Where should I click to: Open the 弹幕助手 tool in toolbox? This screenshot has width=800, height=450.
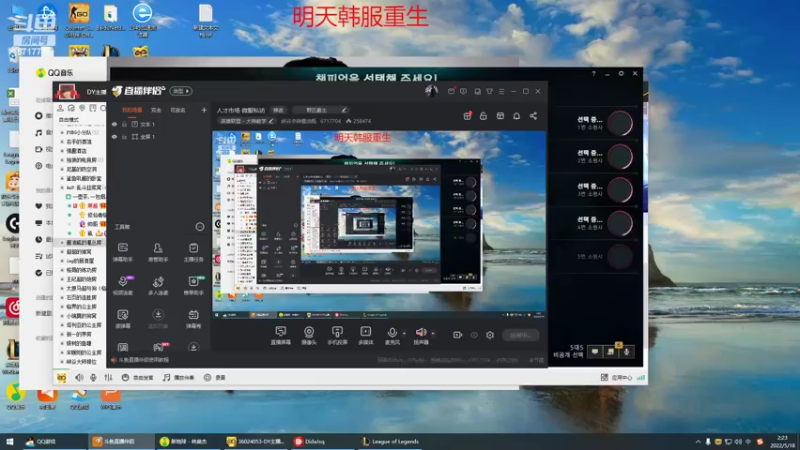(123, 252)
